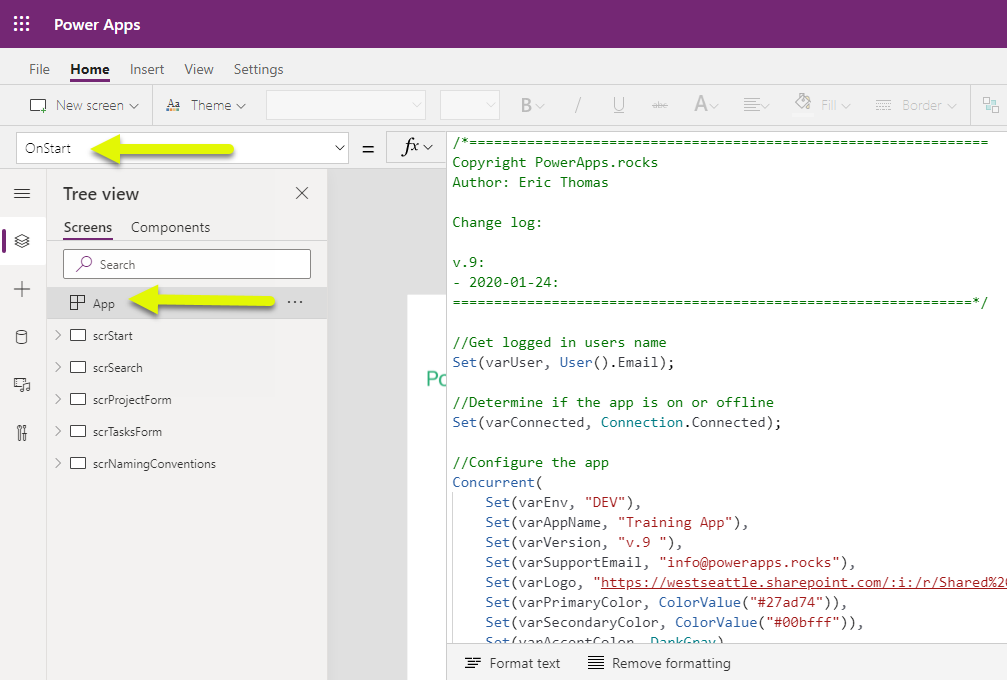Open the fx formula dropdown
This screenshot has width=1007, height=680.
416,148
